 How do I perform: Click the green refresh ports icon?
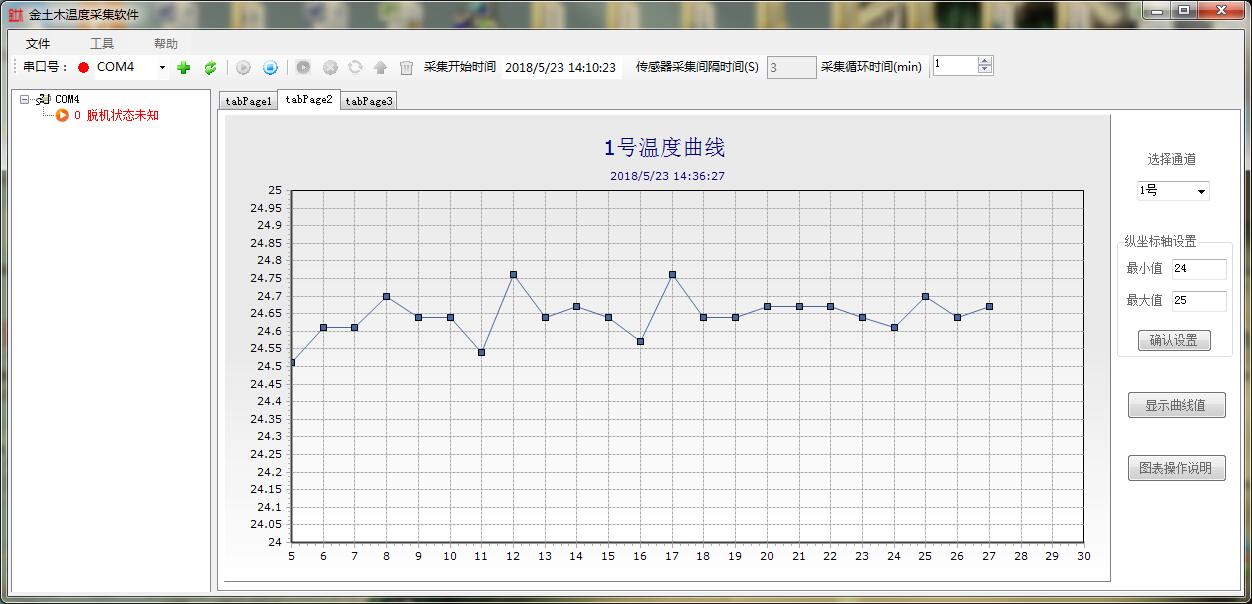pyautogui.click(x=210, y=68)
